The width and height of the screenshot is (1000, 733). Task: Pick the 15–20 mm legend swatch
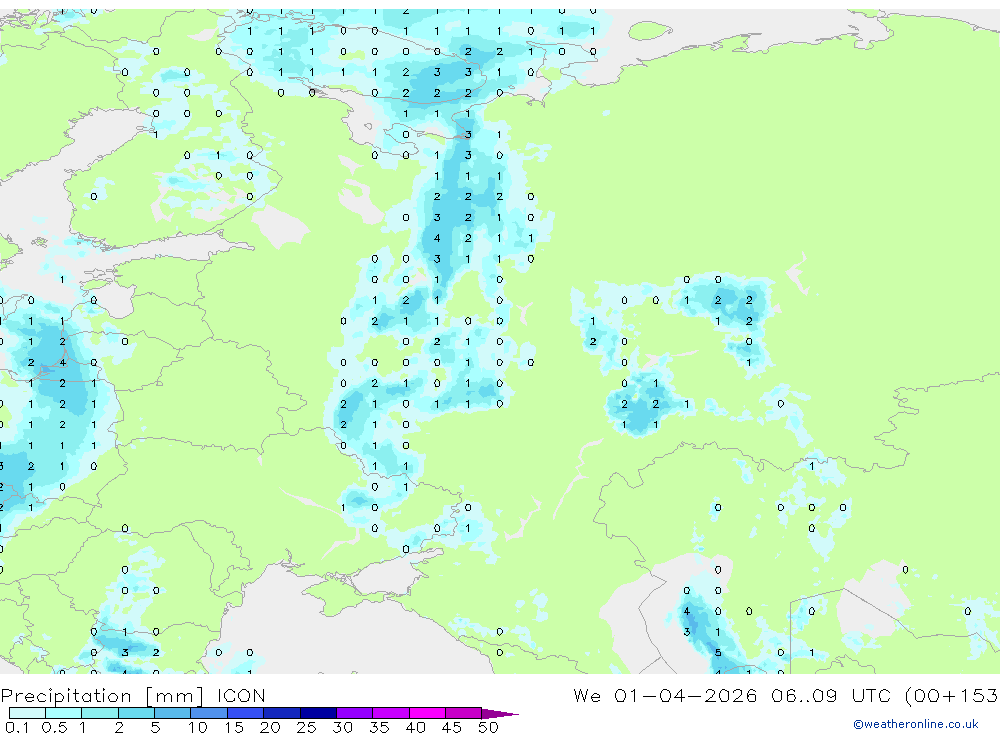[246, 713]
